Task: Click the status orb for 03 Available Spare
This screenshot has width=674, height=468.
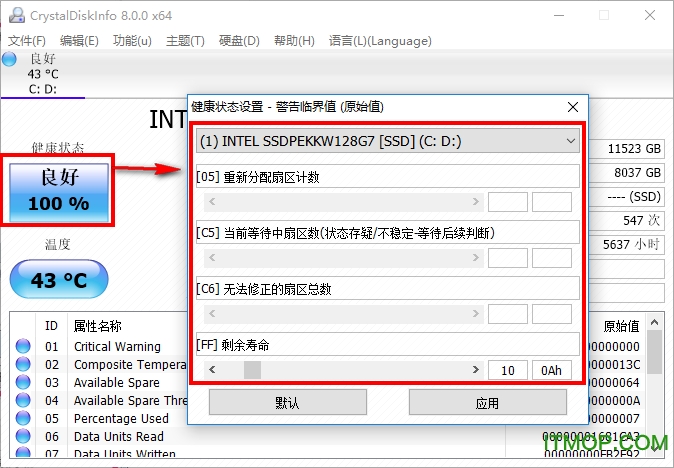Action: 23,382
